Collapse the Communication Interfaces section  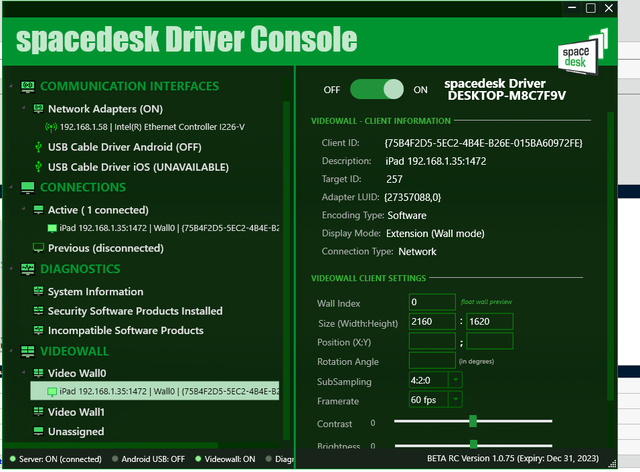pos(11,86)
